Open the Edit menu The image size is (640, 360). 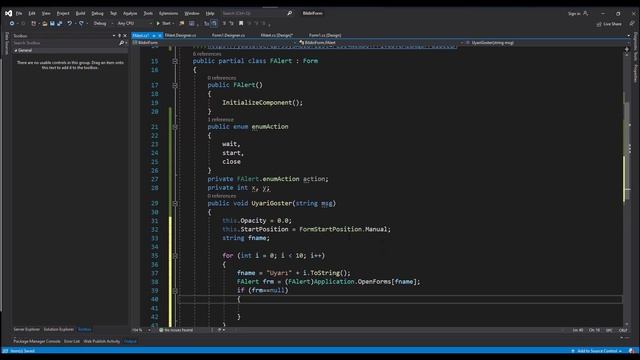pos(32,13)
